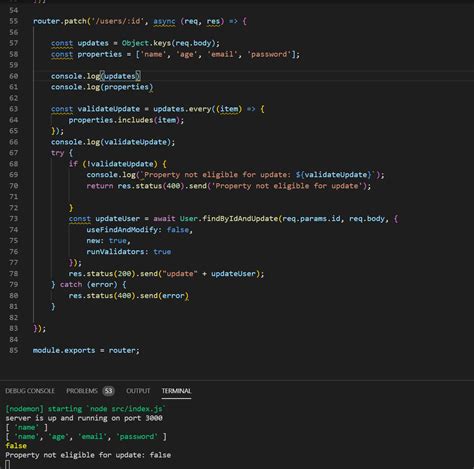Viewport: 474px width, 469px height.
Task: Click 'return res.status(400)' on line 70
Action: pyautogui.click(x=135, y=186)
